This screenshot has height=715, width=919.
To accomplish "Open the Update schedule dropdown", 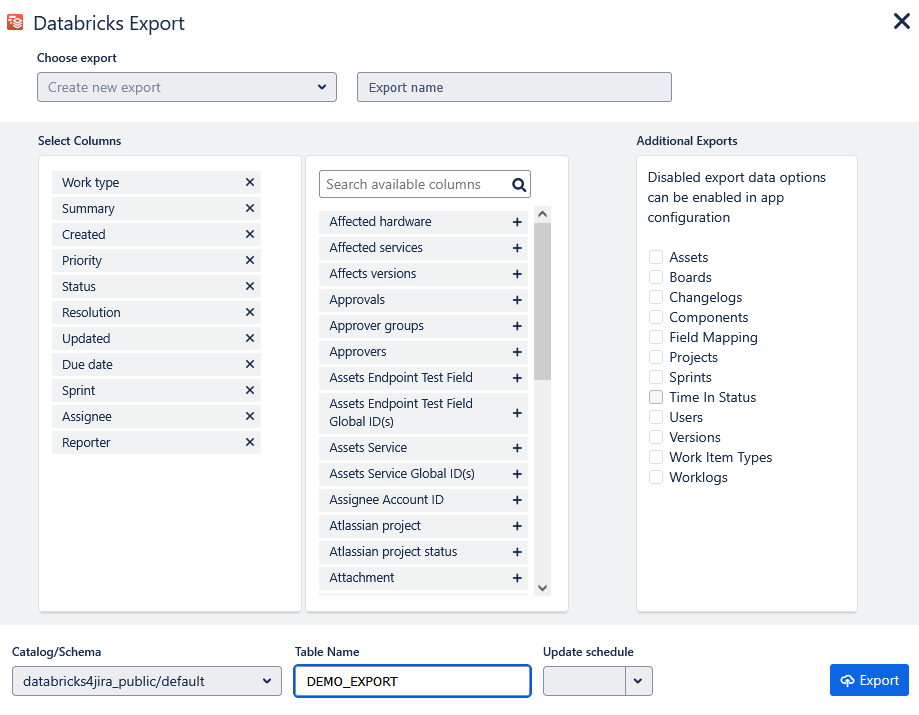I will click(639, 681).
